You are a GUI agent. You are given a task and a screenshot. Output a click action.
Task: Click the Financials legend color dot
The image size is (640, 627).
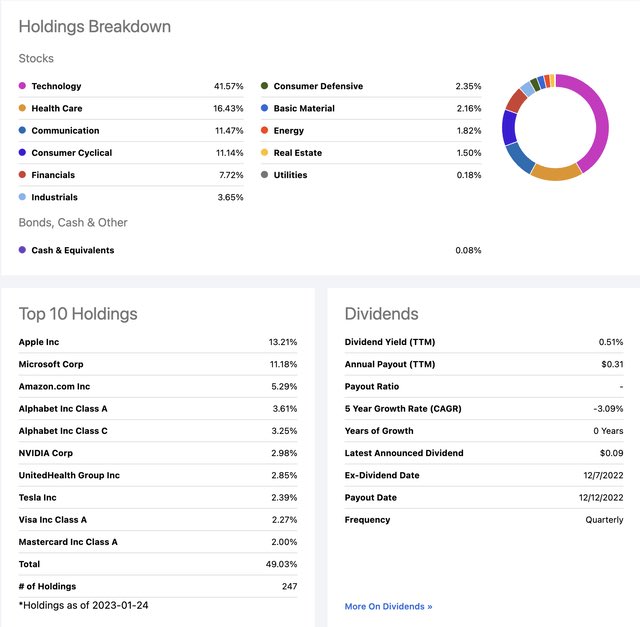click(x=22, y=175)
